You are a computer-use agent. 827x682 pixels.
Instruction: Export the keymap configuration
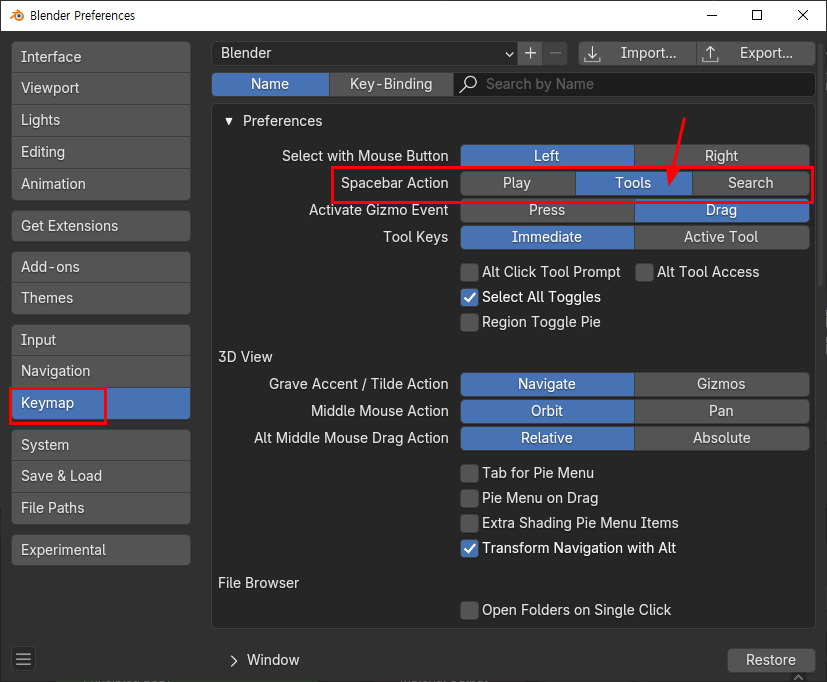(756, 53)
